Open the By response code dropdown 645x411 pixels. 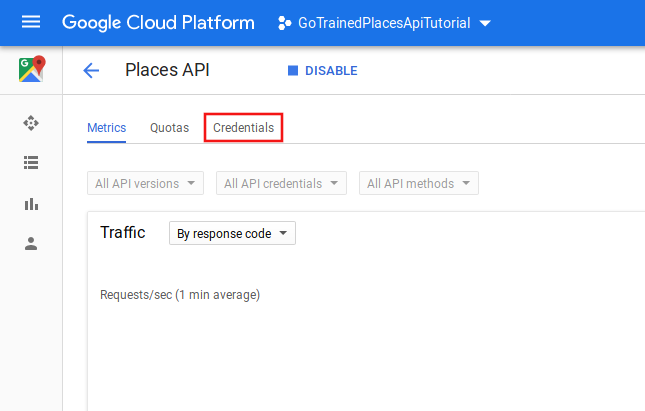232,234
